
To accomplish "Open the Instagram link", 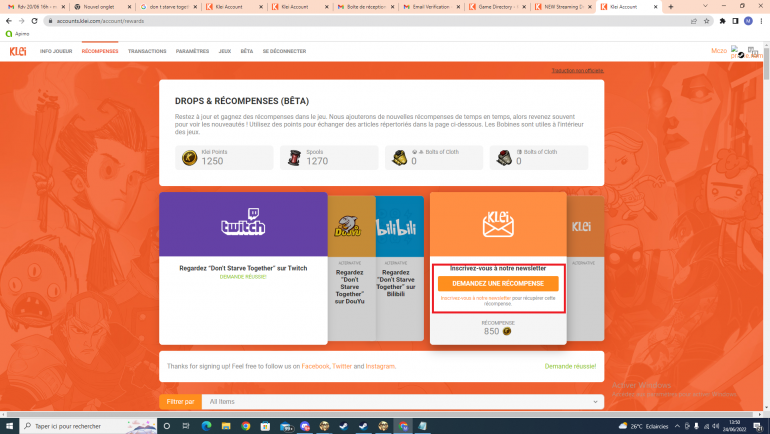I will (x=380, y=366).
